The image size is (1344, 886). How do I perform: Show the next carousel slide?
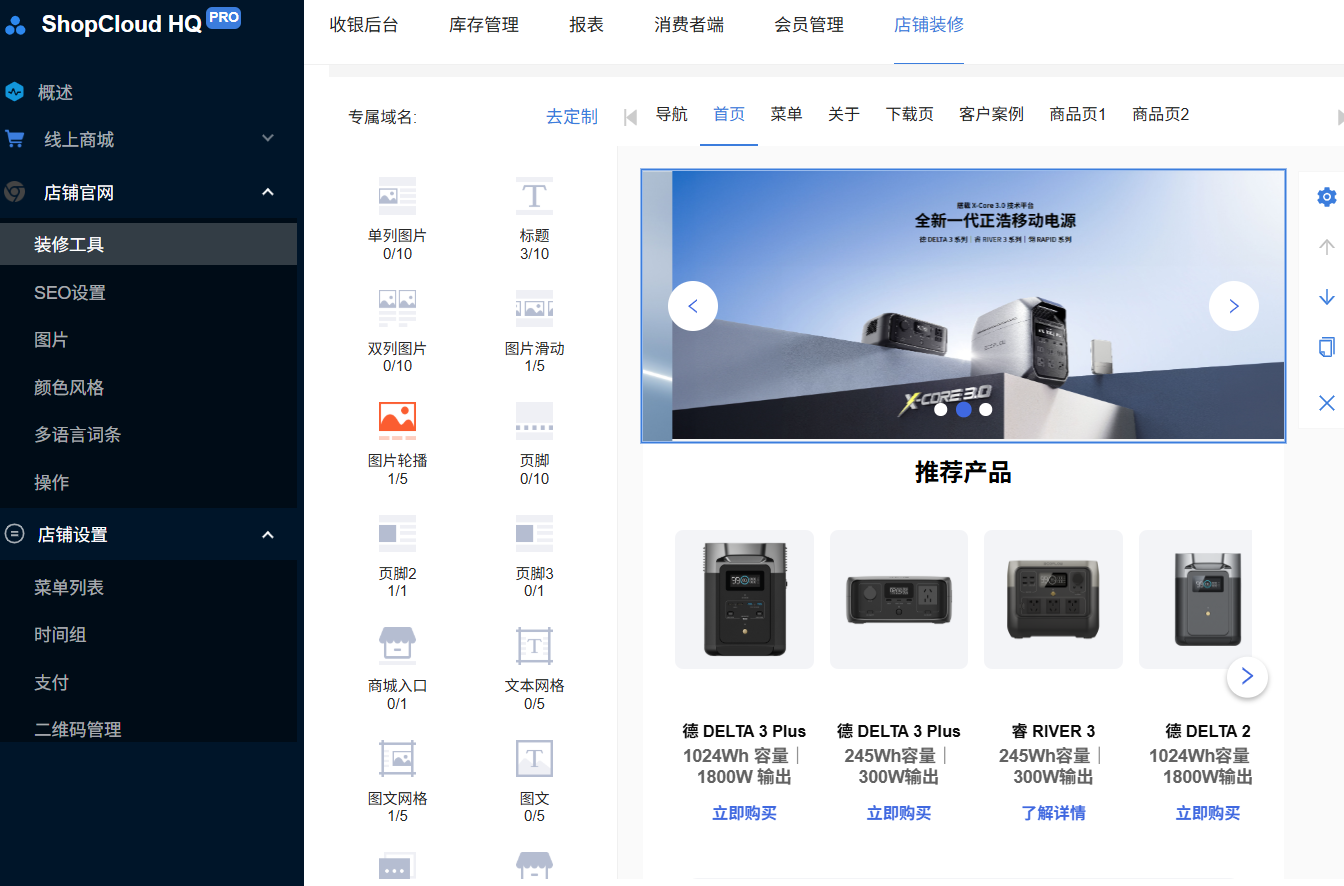click(x=1234, y=306)
